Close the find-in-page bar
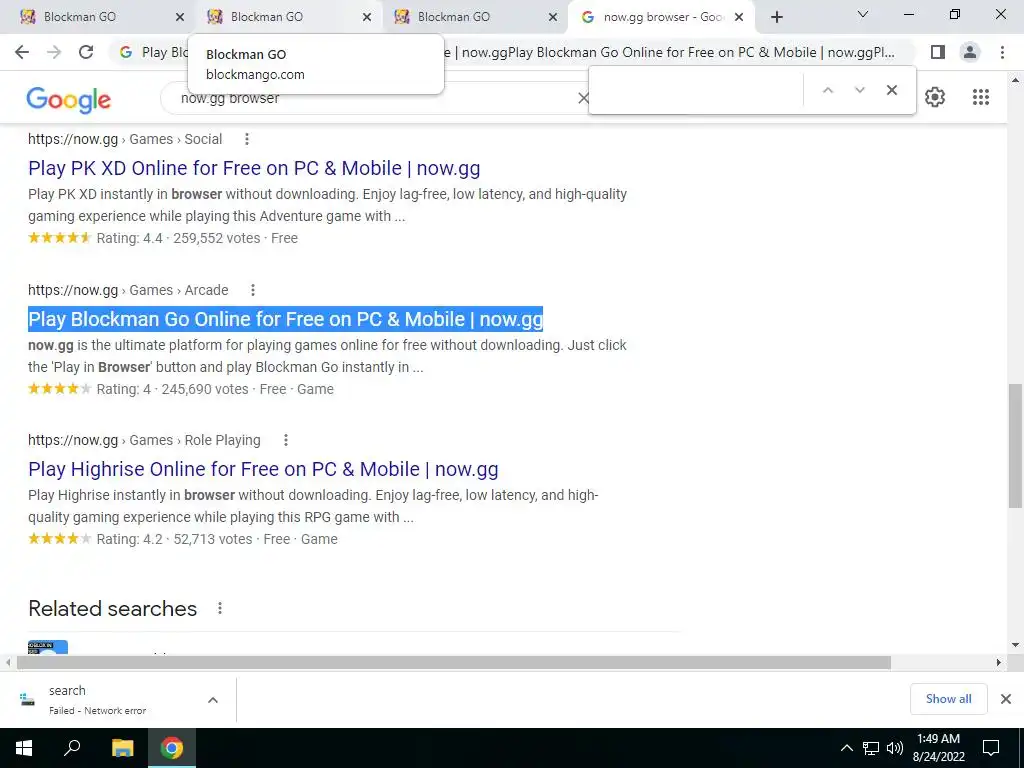Screen dimensions: 1024x768 [x=891, y=90]
